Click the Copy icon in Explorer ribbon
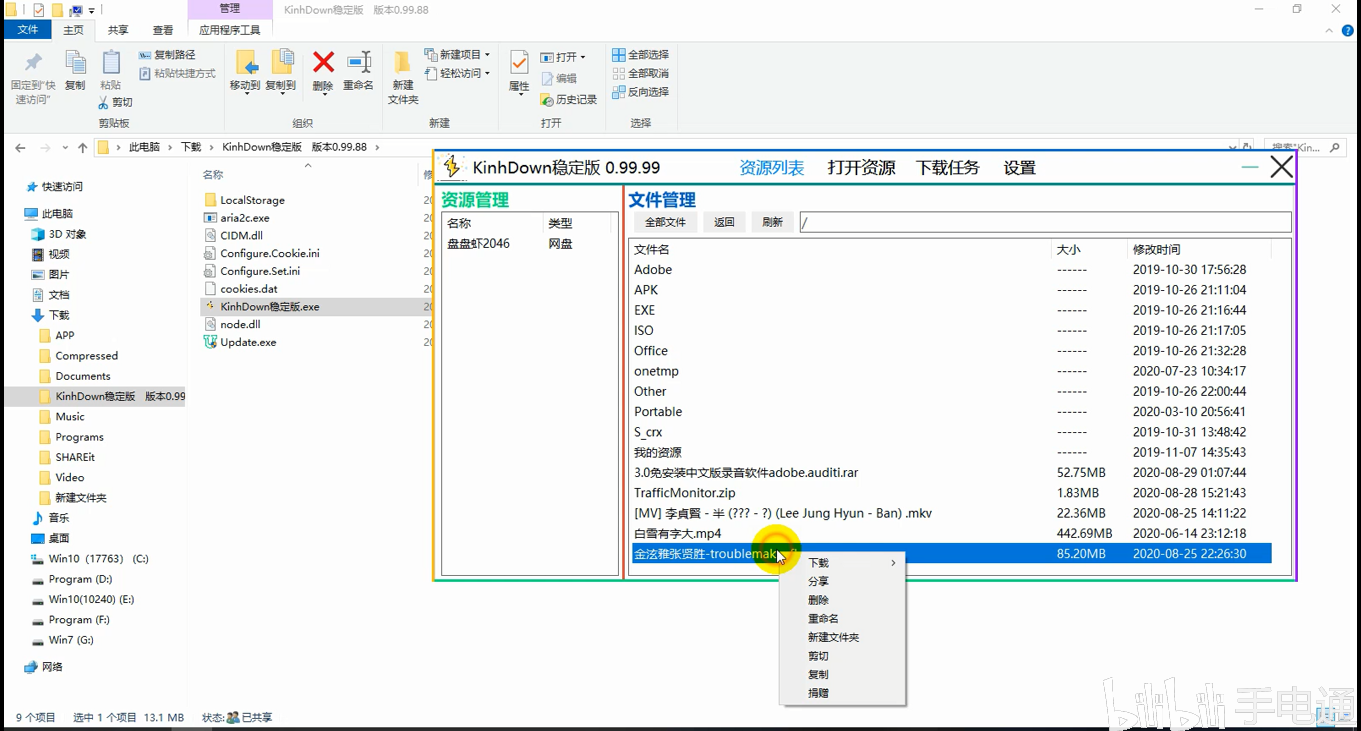1361x731 pixels. 75,64
